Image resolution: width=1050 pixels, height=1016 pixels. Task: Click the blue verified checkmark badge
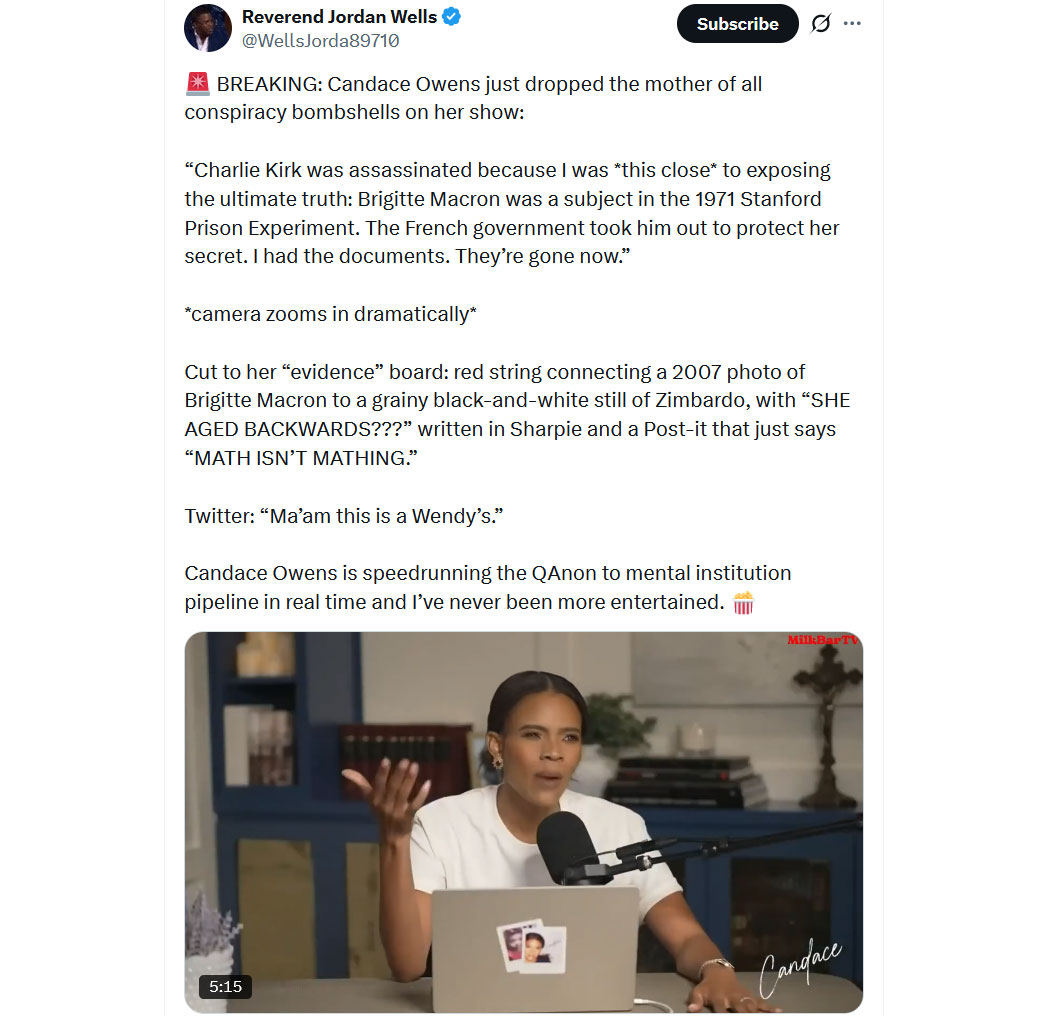[452, 17]
